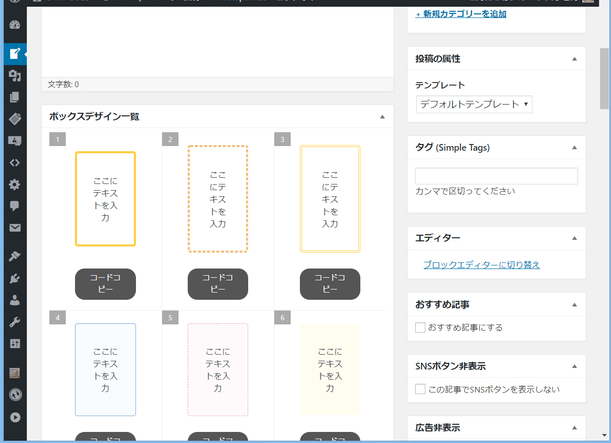The width and height of the screenshot is (611, 443).
Task: Open the Settings sliders icon
Action: tap(15, 344)
